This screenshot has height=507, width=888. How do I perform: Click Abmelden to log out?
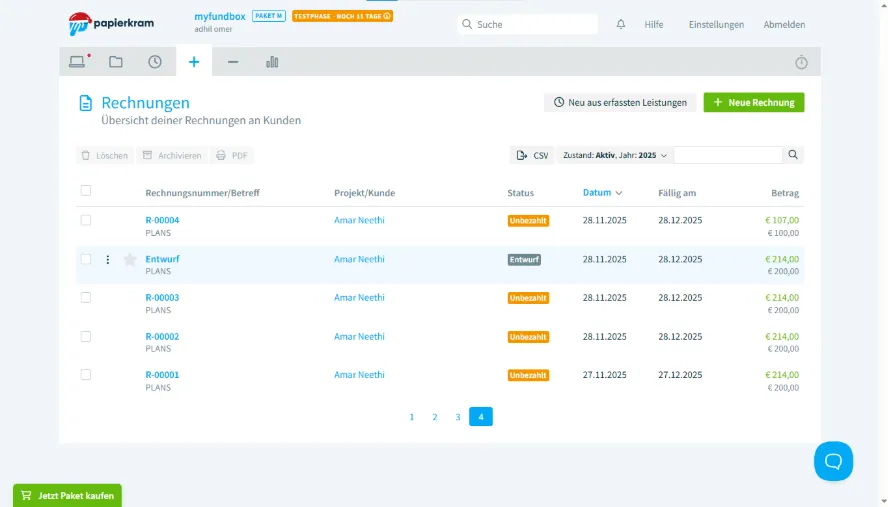point(784,24)
